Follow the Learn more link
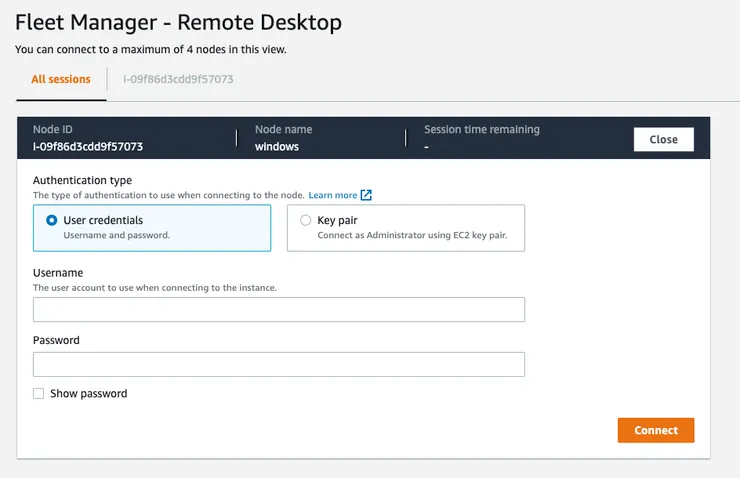The height and width of the screenshot is (478, 740). 332,195
